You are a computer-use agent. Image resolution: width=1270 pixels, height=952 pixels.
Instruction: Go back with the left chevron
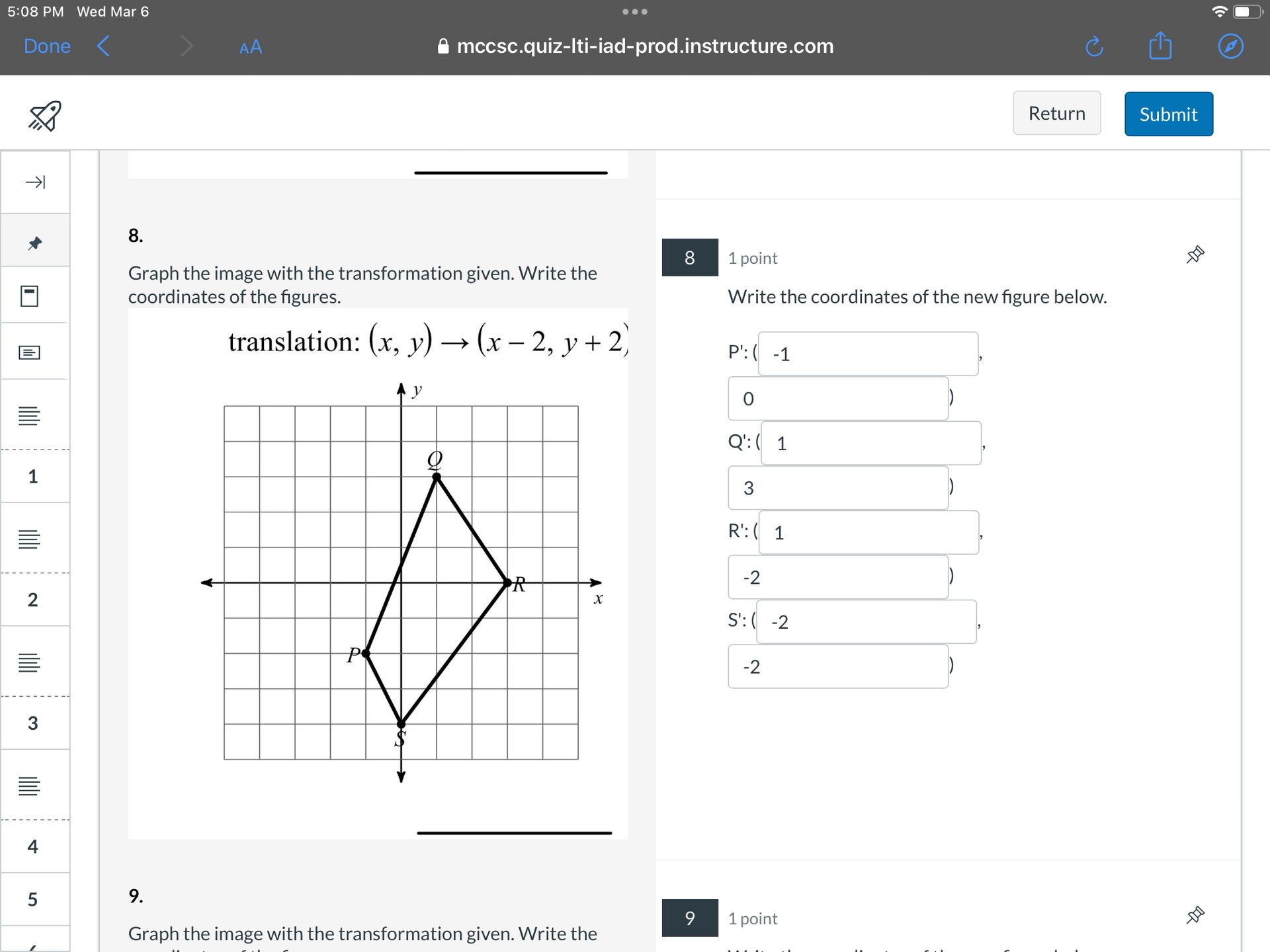pos(103,46)
